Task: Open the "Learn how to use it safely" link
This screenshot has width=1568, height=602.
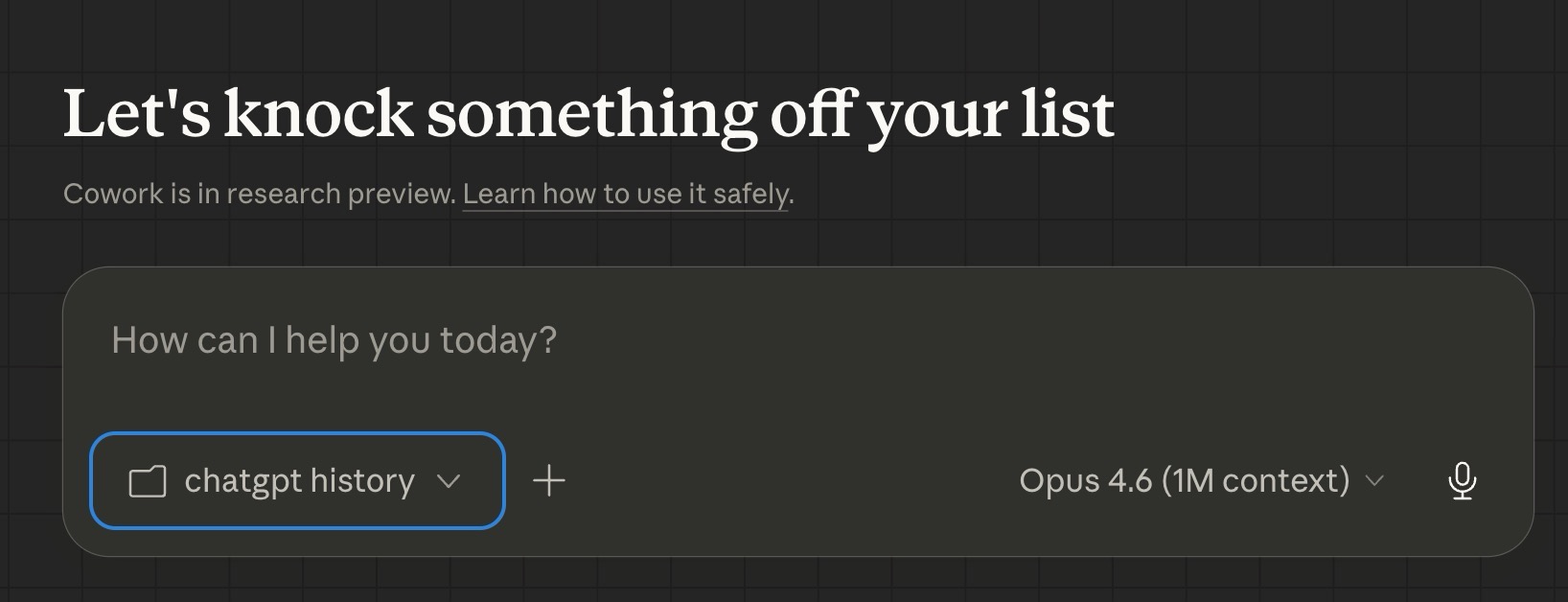Action: tap(625, 194)
